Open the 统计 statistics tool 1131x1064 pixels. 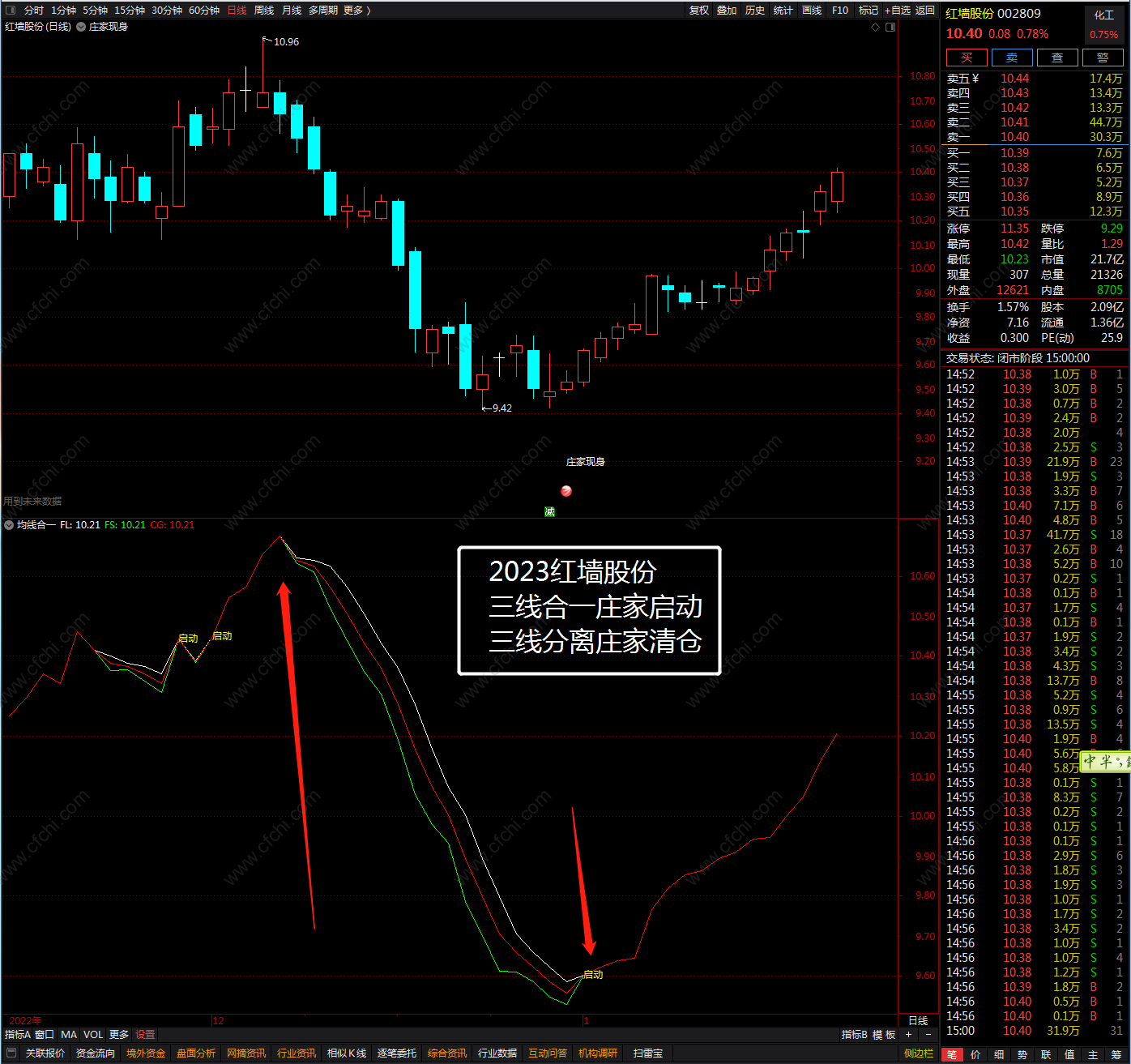click(783, 11)
